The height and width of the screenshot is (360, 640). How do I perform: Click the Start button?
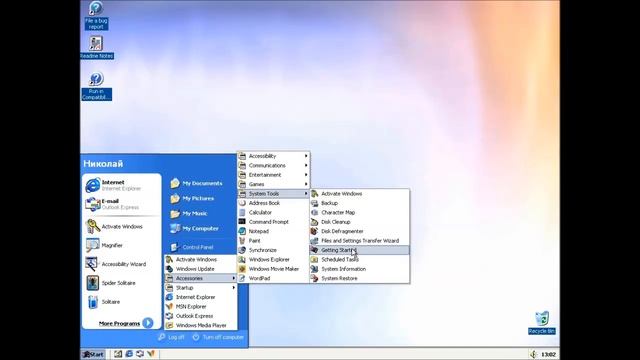tap(93, 354)
